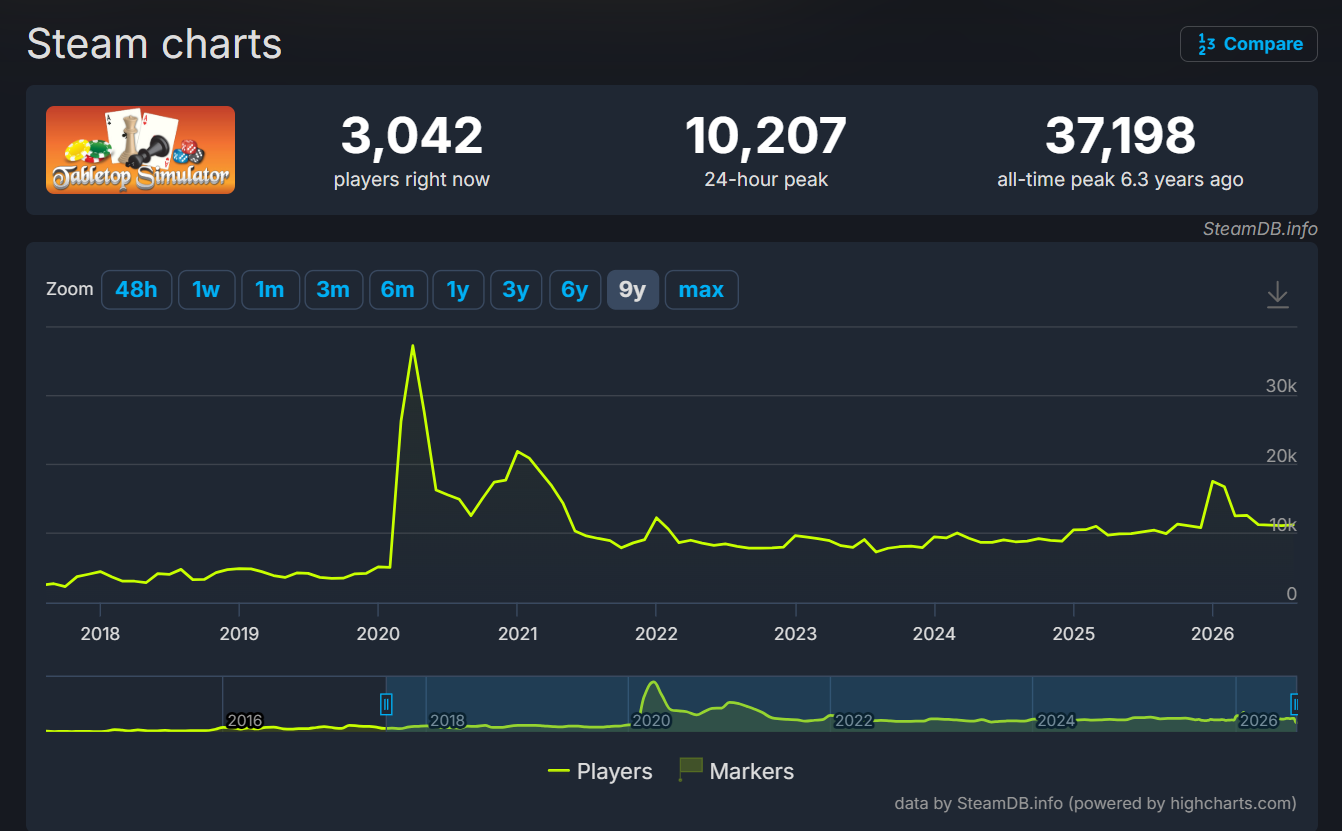Grab the right navigator range handle

coord(1295,704)
